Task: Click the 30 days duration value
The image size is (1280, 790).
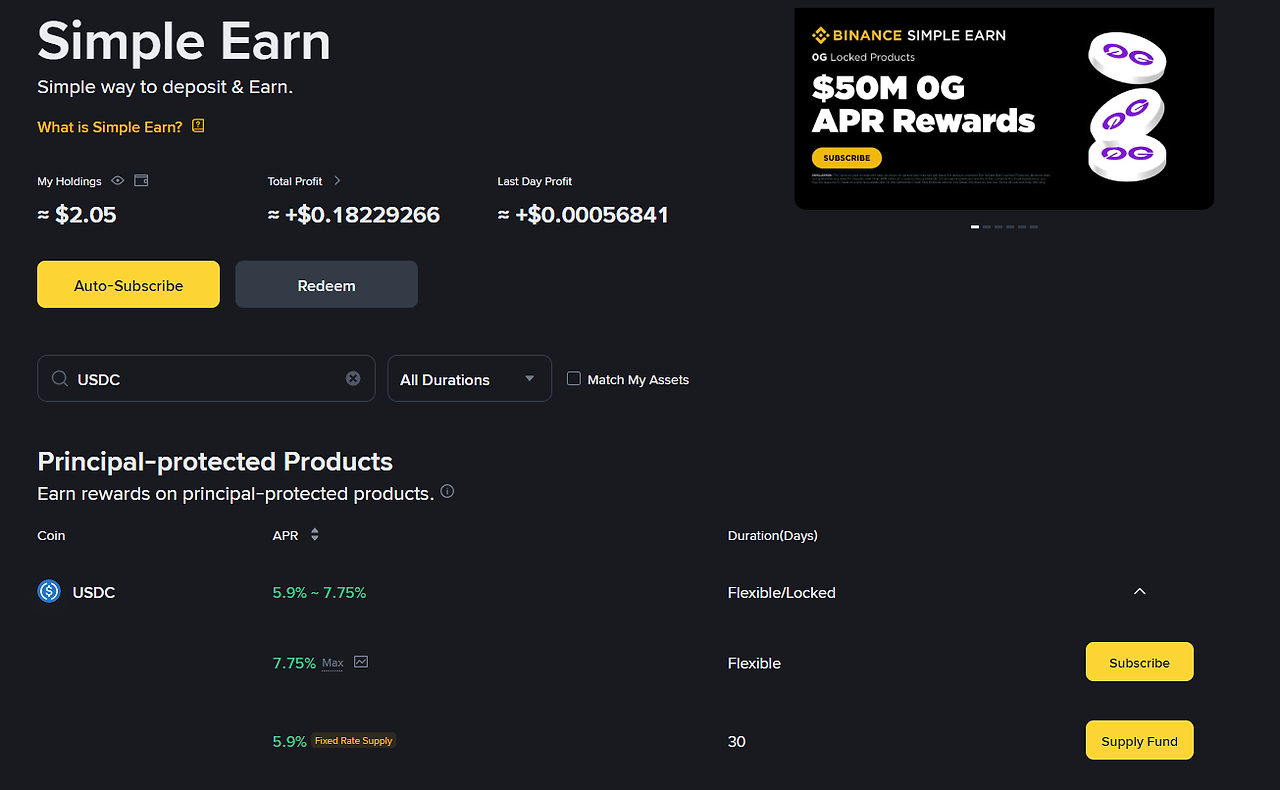Action: tap(737, 741)
